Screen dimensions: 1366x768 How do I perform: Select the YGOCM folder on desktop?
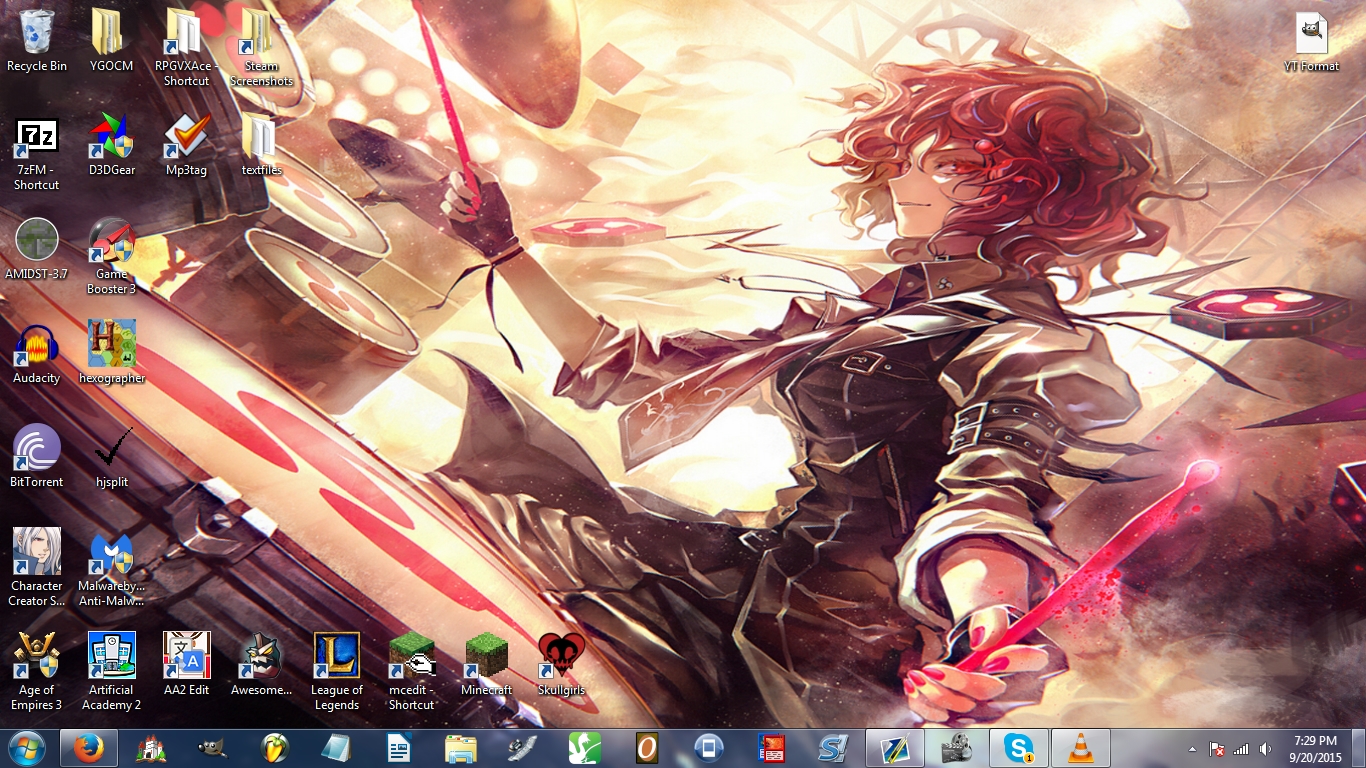coord(111,41)
